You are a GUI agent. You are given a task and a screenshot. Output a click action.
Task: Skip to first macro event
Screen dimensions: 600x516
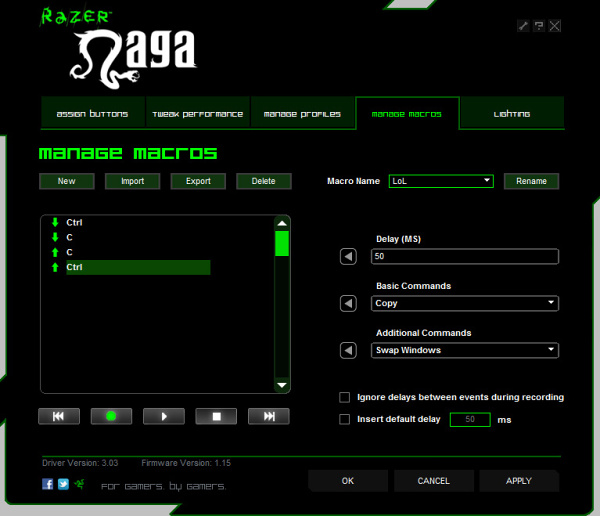(x=59, y=416)
